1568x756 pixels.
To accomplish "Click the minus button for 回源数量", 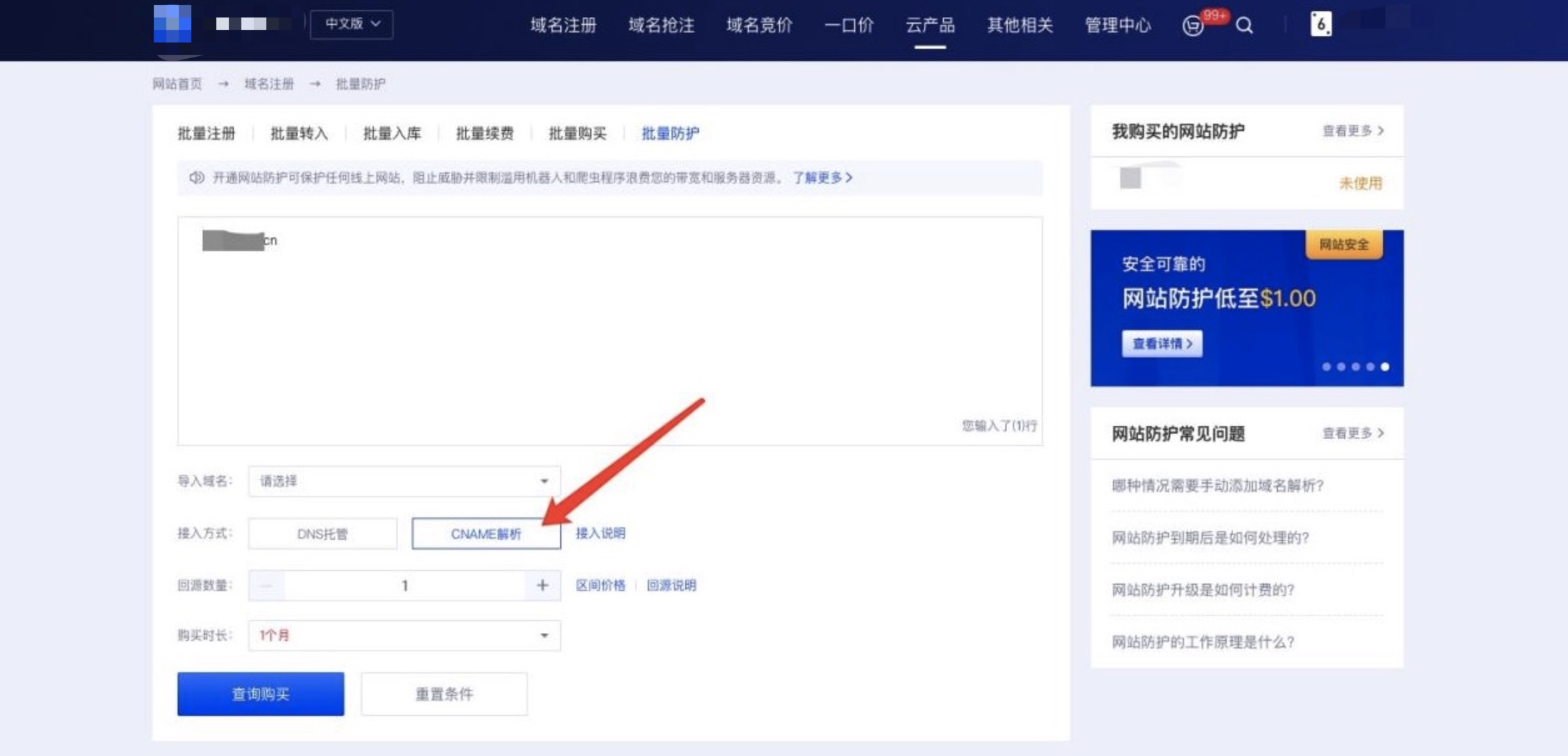I will tap(267, 585).
